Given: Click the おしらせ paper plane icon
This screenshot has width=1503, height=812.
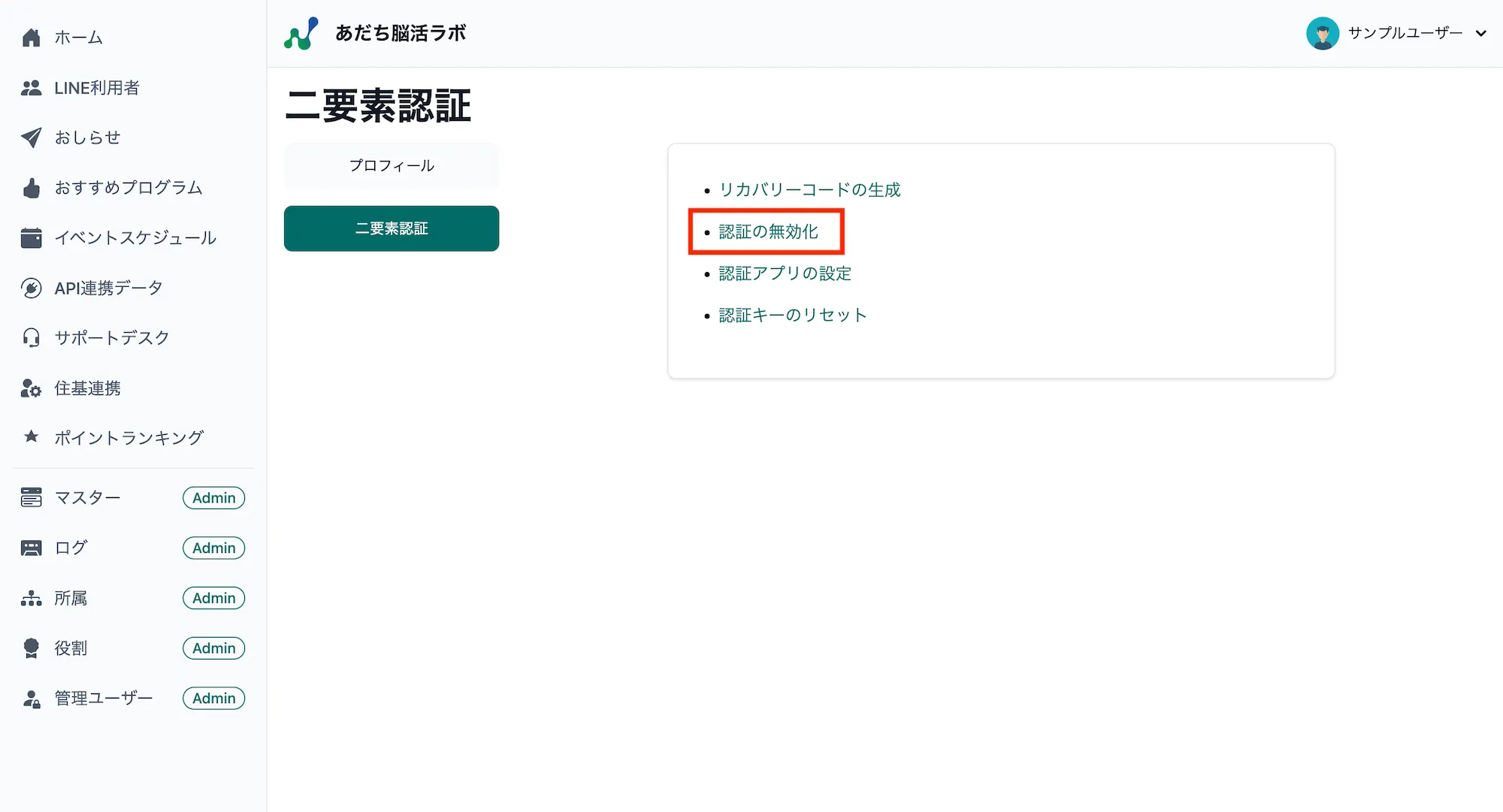Looking at the screenshot, I should point(31,137).
